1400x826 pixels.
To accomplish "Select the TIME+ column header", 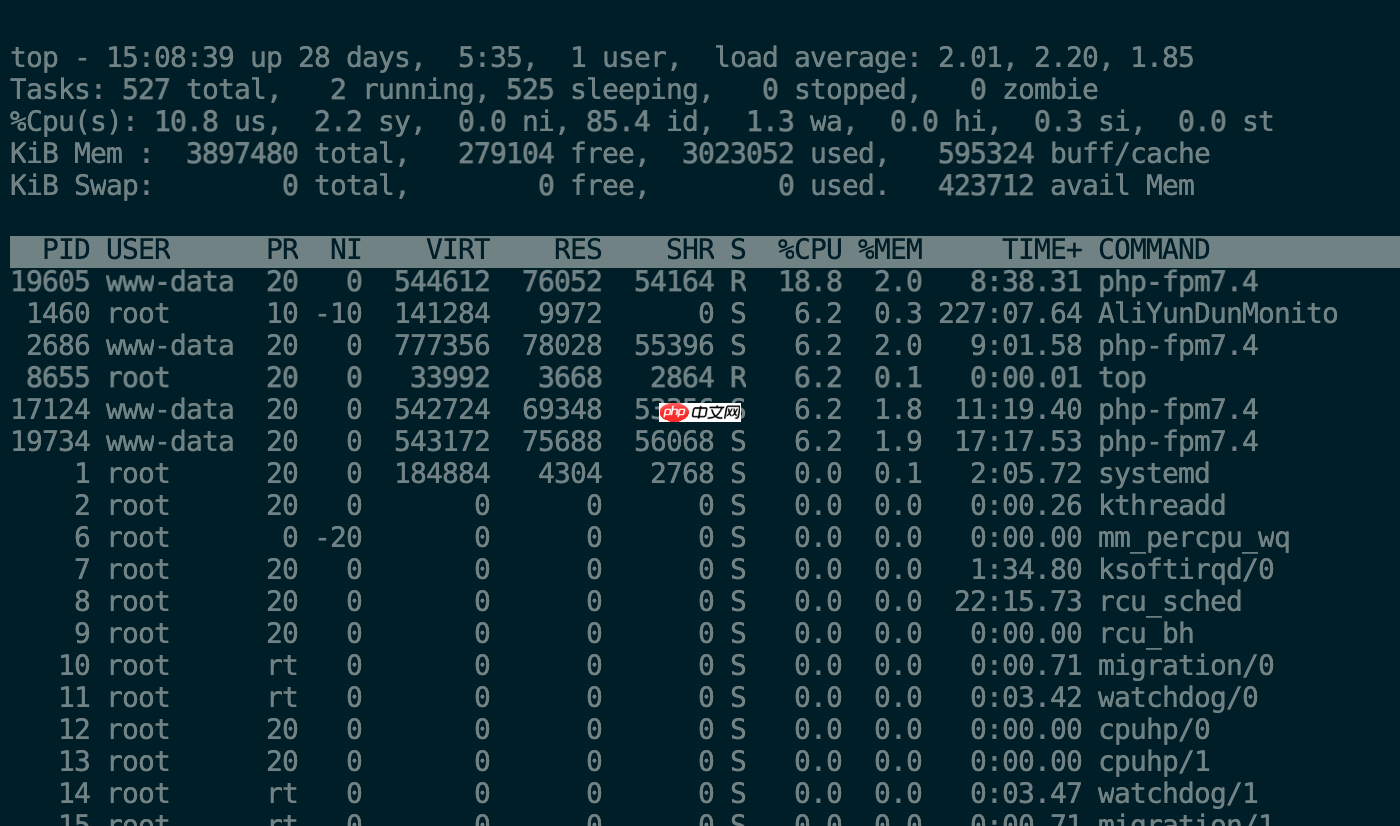I will click(x=1044, y=249).
